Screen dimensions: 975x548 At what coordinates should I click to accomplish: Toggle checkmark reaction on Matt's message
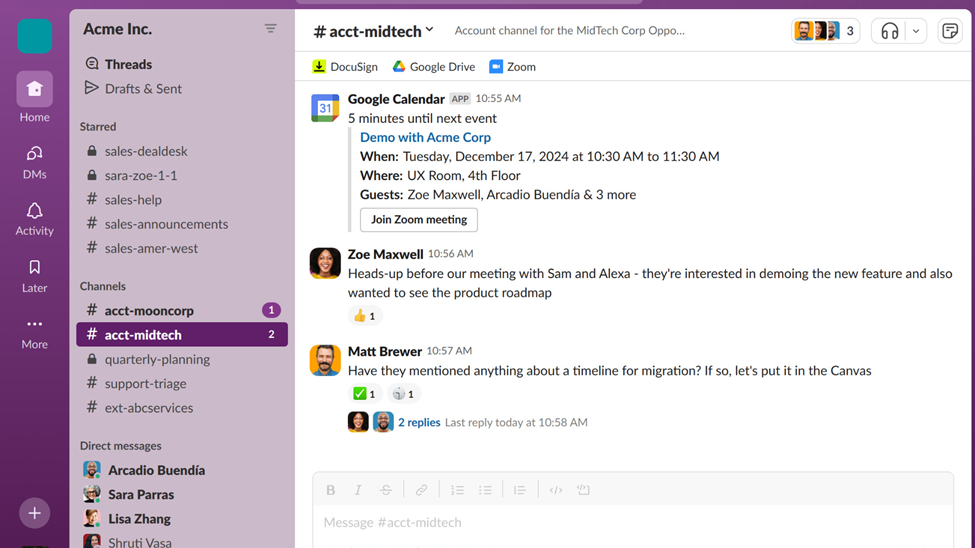(x=365, y=394)
